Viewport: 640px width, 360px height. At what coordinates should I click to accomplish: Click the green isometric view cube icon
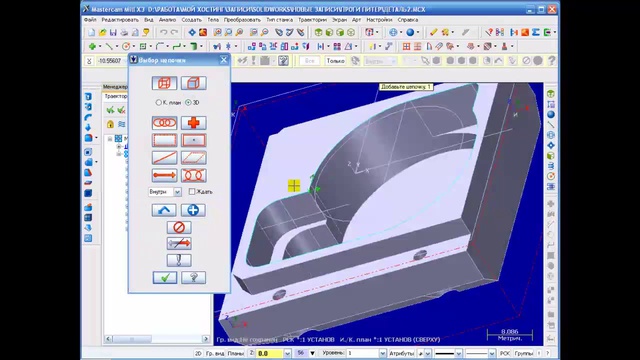[x=318, y=32]
